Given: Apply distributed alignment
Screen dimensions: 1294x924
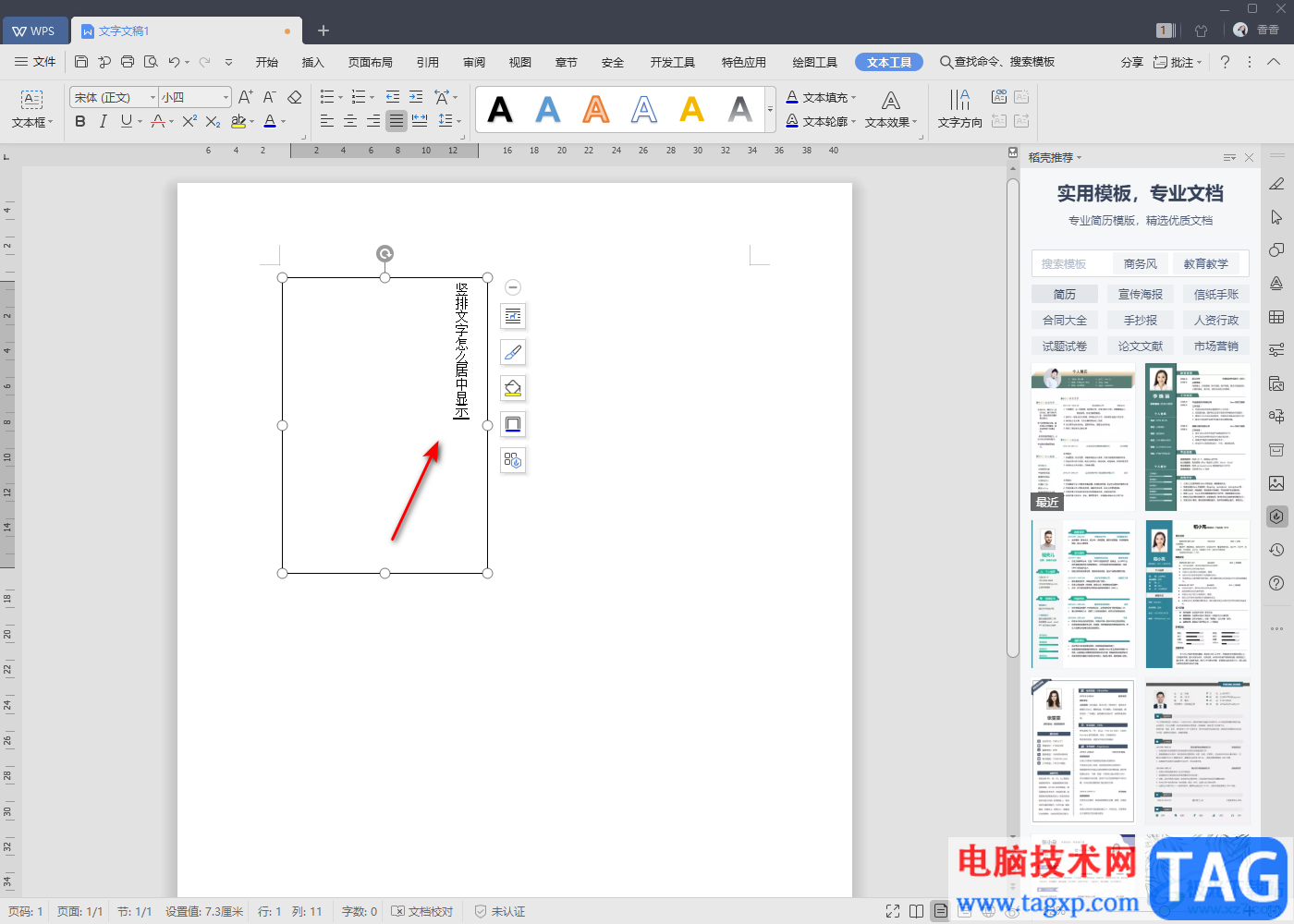Looking at the screenshot, I should [x=420, y=121].
